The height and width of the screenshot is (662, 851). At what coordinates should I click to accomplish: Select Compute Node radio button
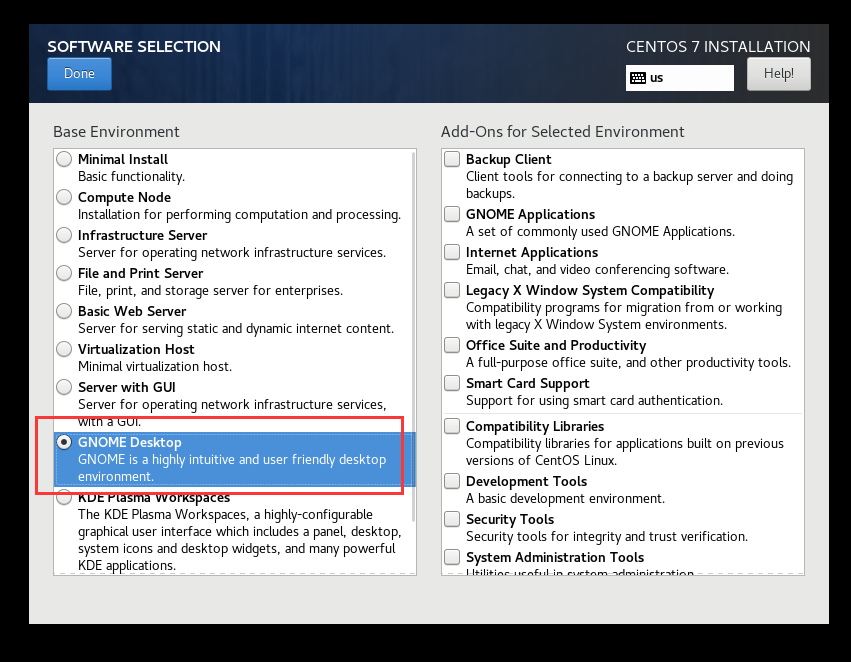[64, 197]
